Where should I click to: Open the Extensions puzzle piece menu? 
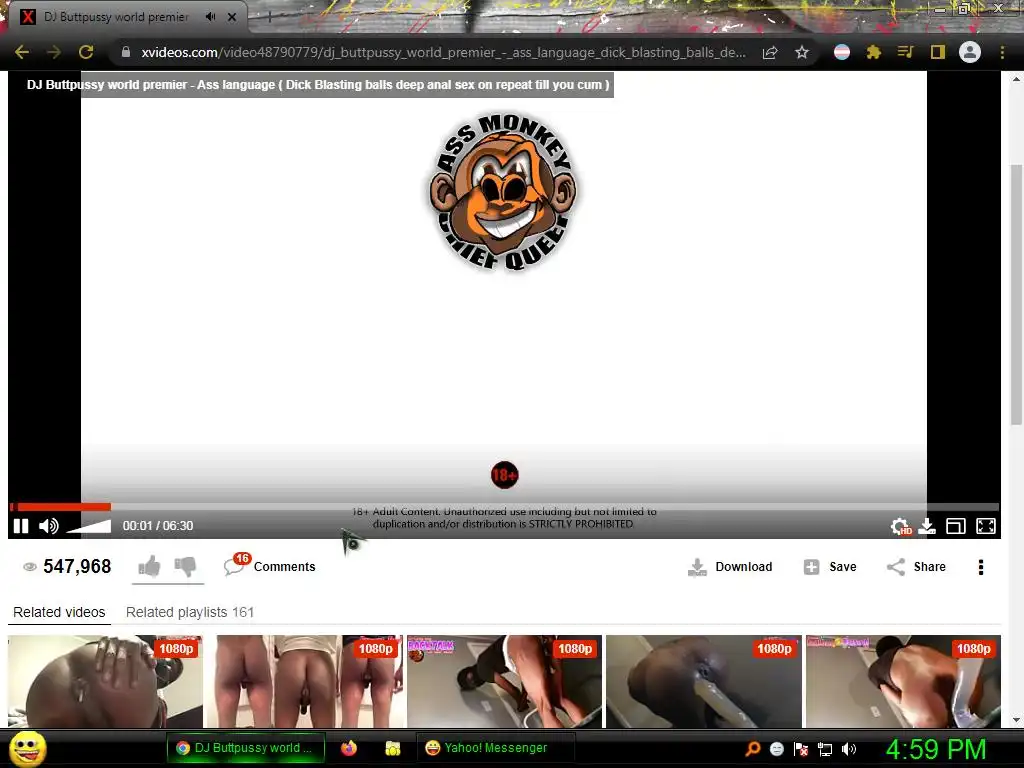coord(874,52)
